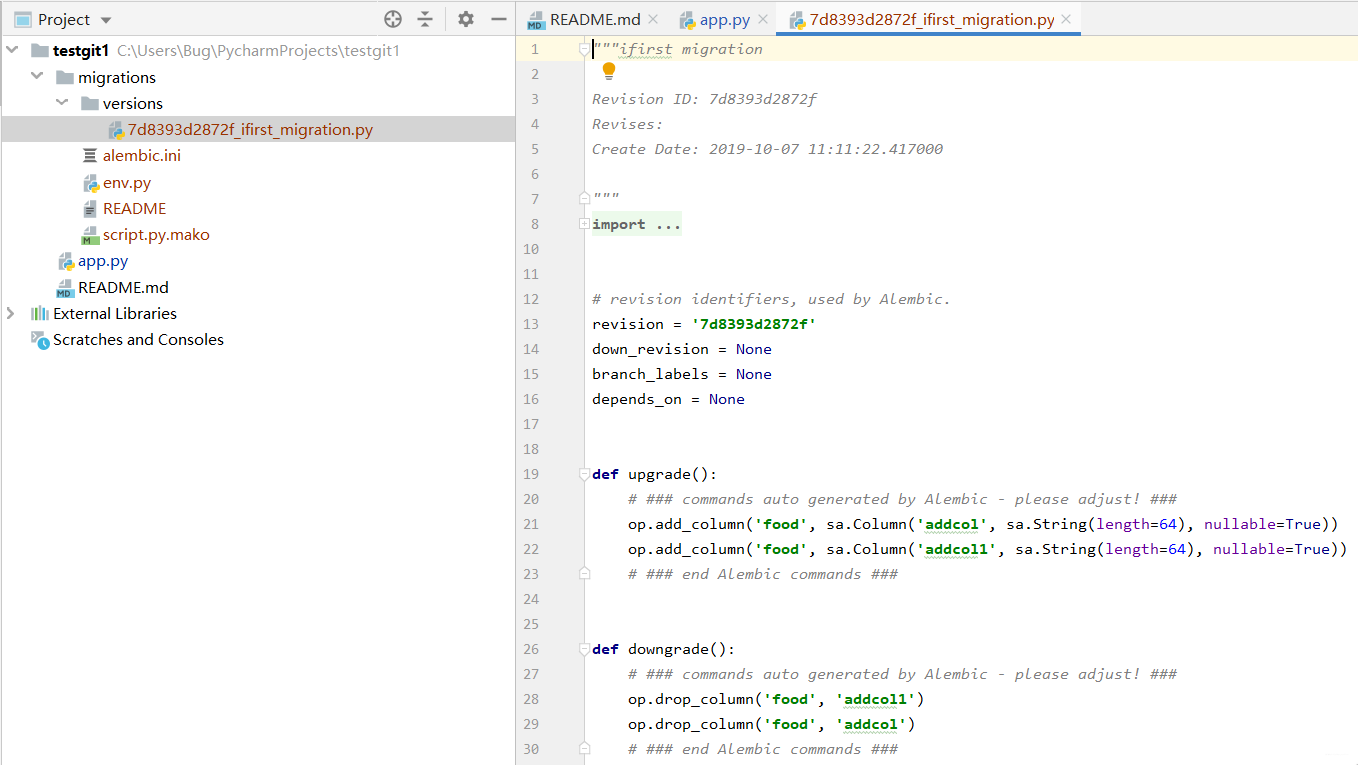Open Project panel settings gear
The height and width of the screenshot is (765, 1358).
(x=466, y=19)
